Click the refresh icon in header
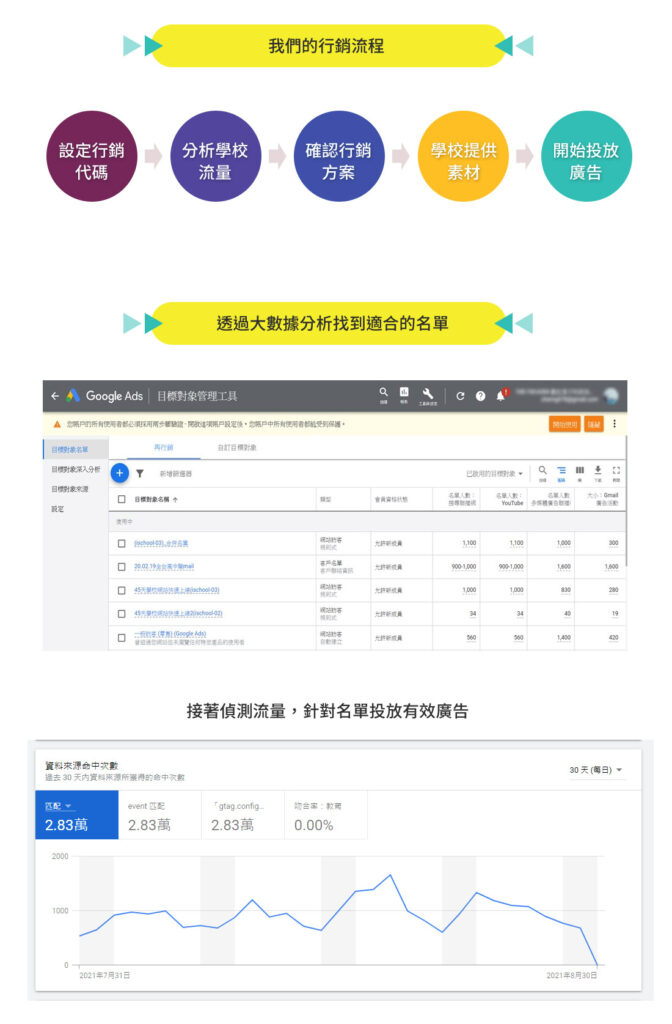Image resolution: width=672 pixels, height=1024 pixels. 460,396
